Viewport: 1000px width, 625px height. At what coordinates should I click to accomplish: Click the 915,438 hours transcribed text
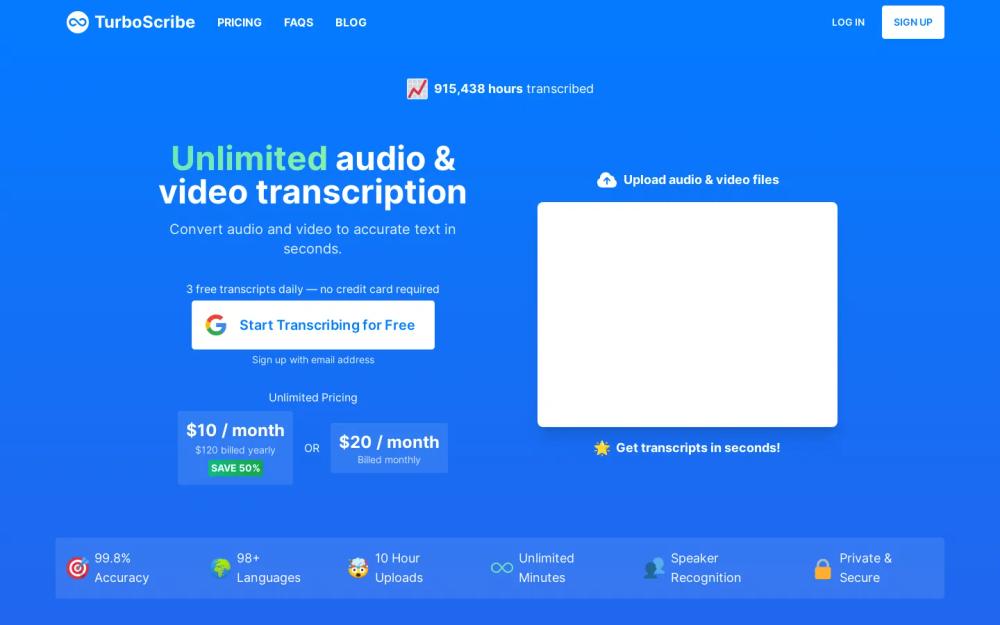coord(513,89)
